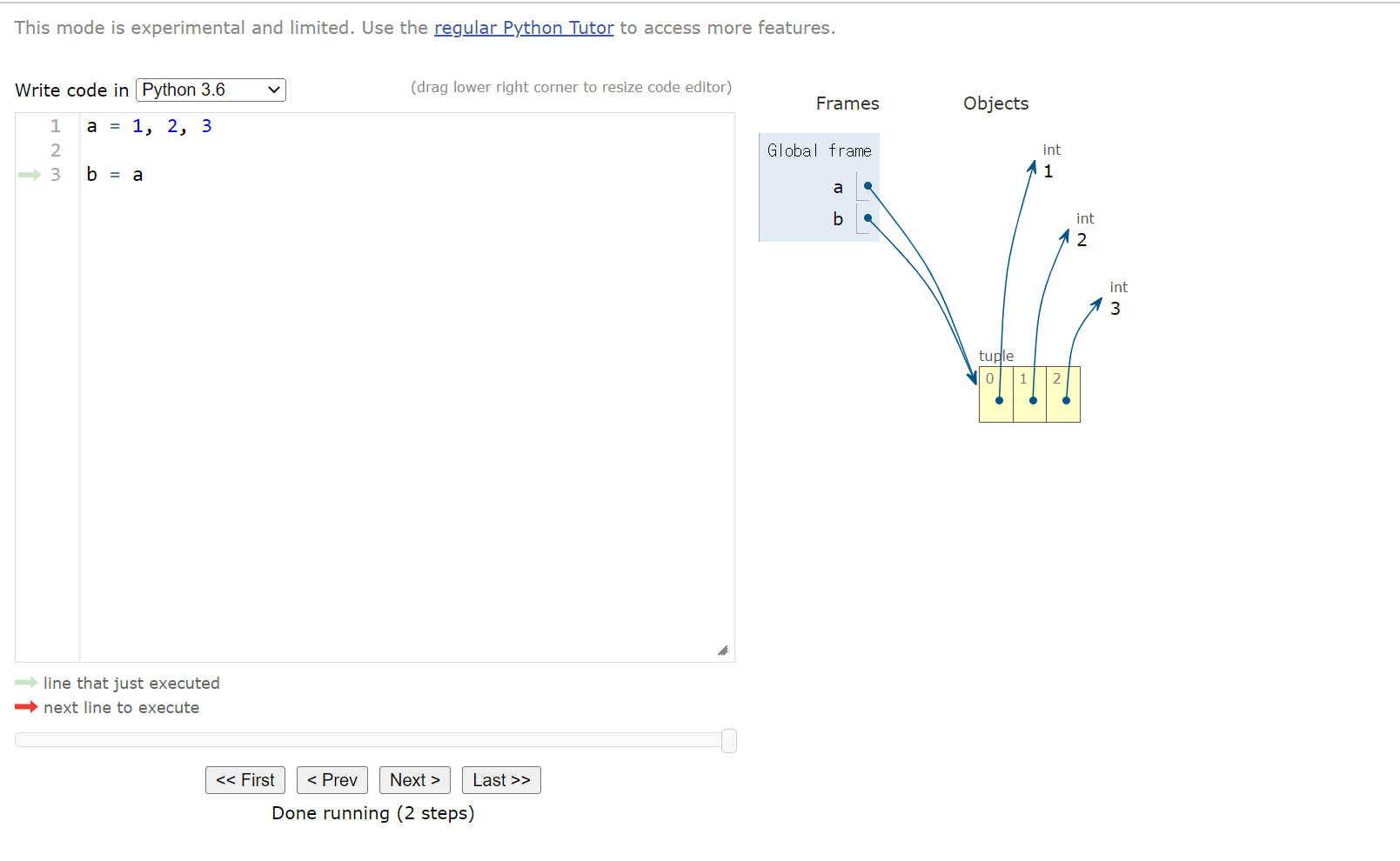Viewport: 1400px width, 861px height.
Task: Click variable a's pointer dot in Global frame
Action: click(x=867, y=186)
